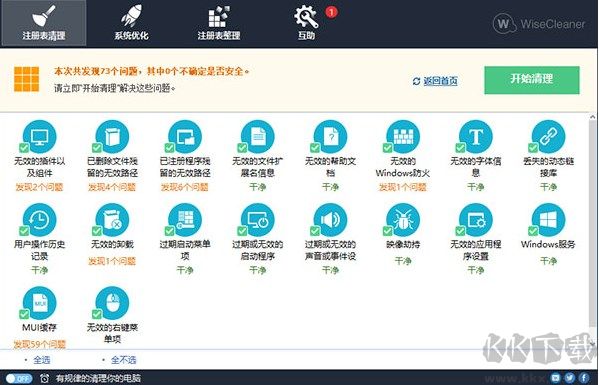599x385 pixels.
Task: Click the 无效的Windows防火 wall icon
Action: [403, 137]
